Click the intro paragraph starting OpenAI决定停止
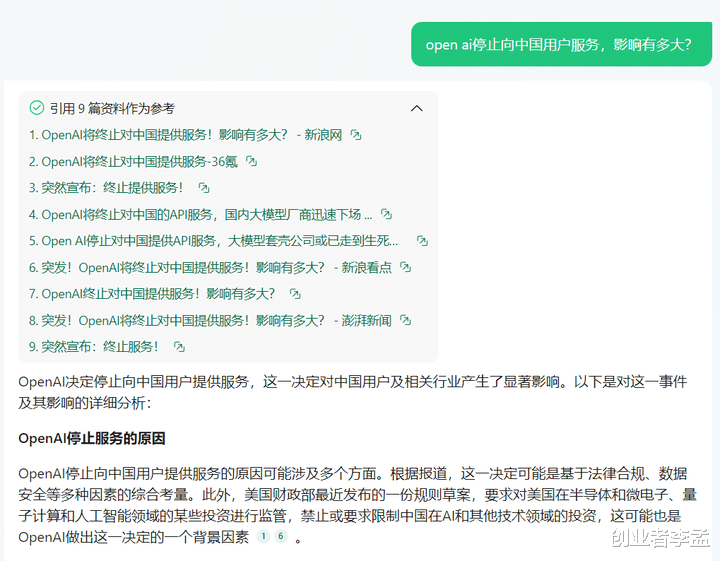The height and width of the screenshot is (561, 720). coord(353,392)
